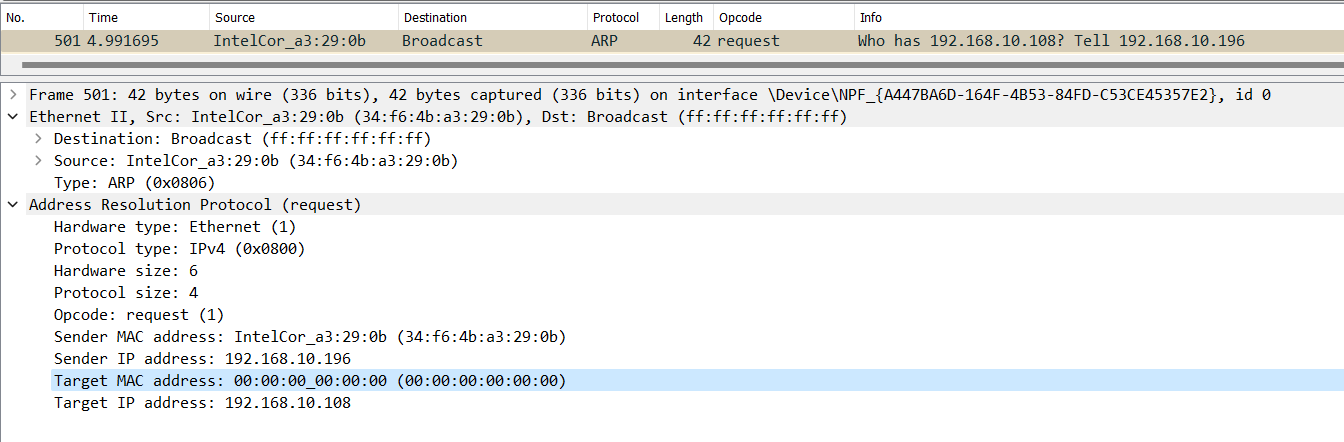Sort packets by the No. column
The image size is (1344, 442).
pos(42,17)
